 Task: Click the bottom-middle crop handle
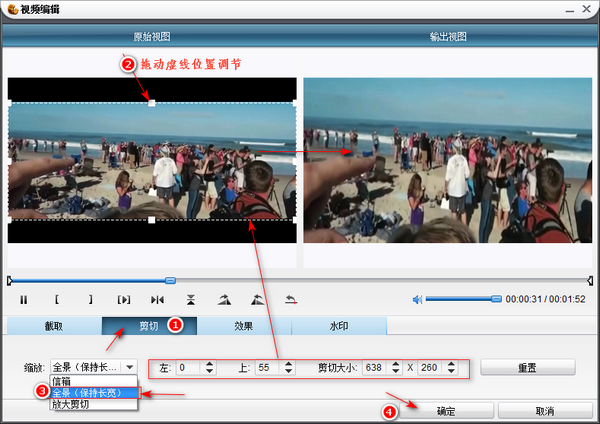click(152, 220)
